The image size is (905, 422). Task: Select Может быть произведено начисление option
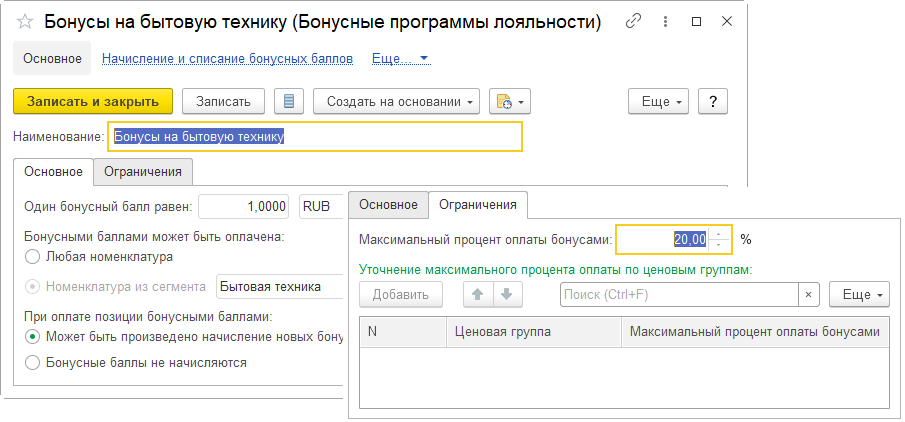pos(33,336)
